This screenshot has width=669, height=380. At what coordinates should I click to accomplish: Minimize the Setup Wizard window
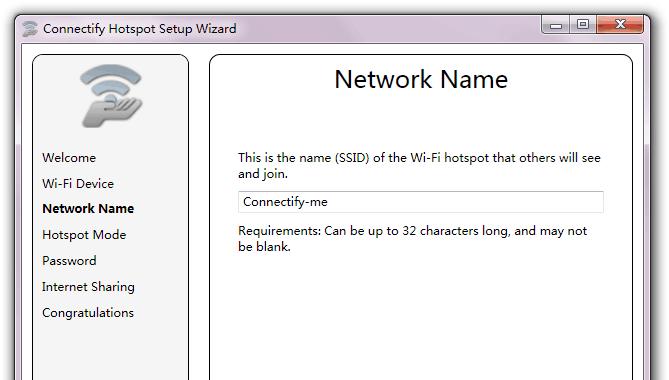pos(556,25)
